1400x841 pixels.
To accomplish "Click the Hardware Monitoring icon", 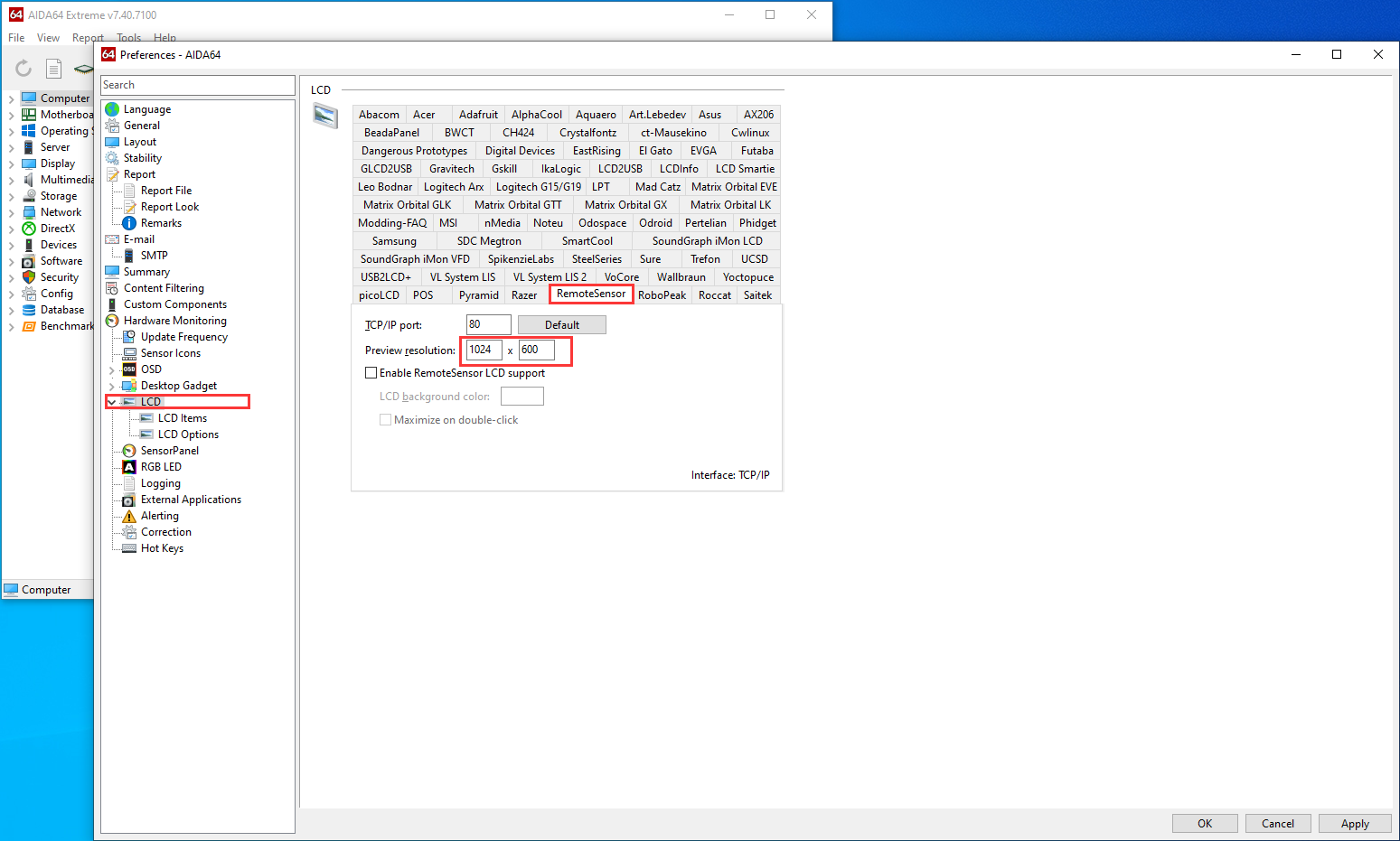I will (112, 321).
